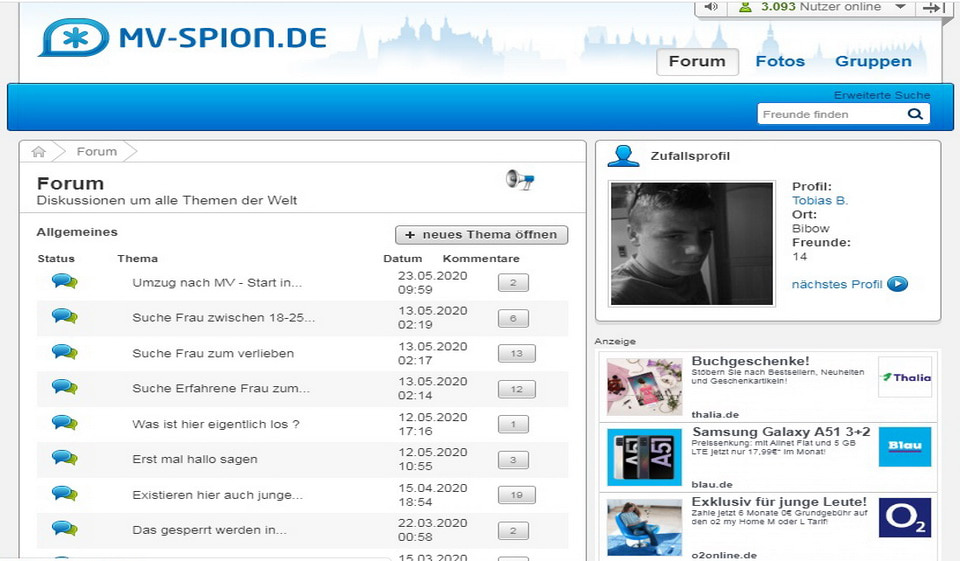Viewport: 960px width, 561px height.
Task: Open Tobias B. profile link
Action: click(819, 200)
